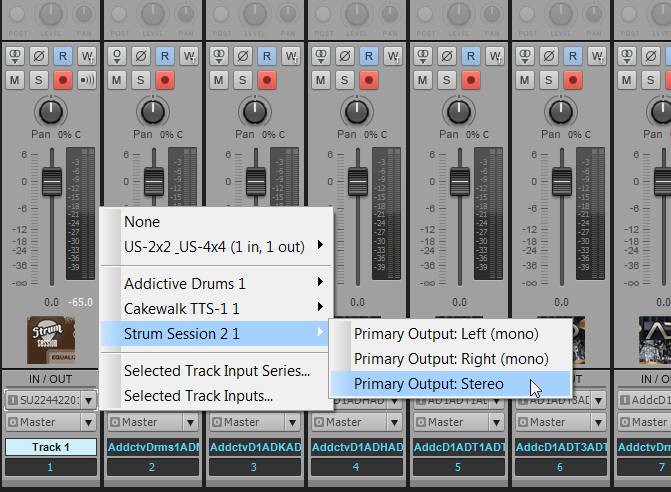Image resolution: width=671 pixels, height=492 pixels.
Task: Open track 3 Master output dropdown
Action: 293,423
